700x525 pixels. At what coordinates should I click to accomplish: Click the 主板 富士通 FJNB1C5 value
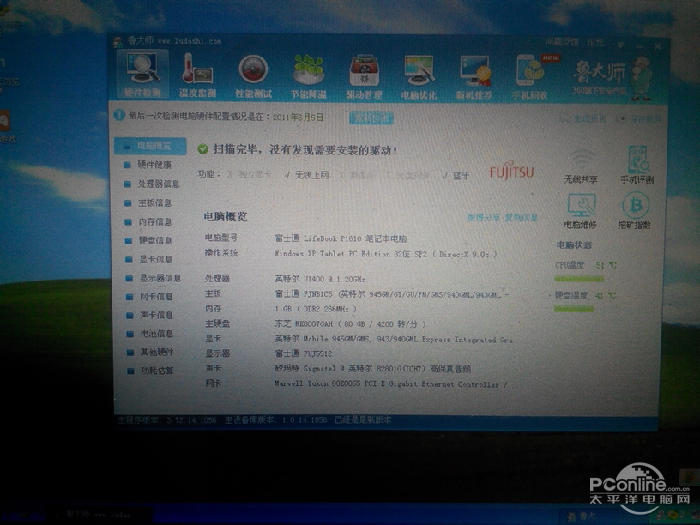click(x=392, y=294)
